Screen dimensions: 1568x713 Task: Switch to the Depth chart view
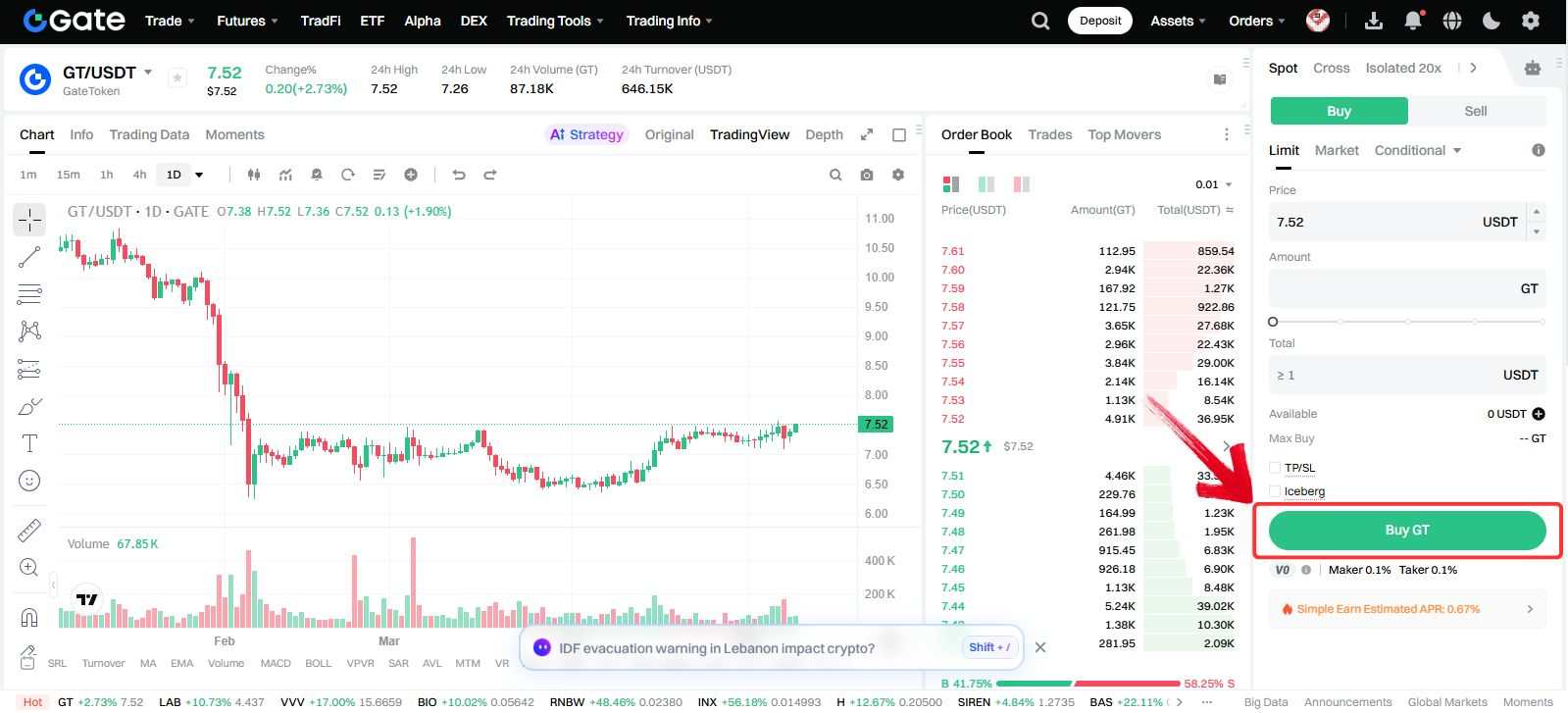[824, 134]
